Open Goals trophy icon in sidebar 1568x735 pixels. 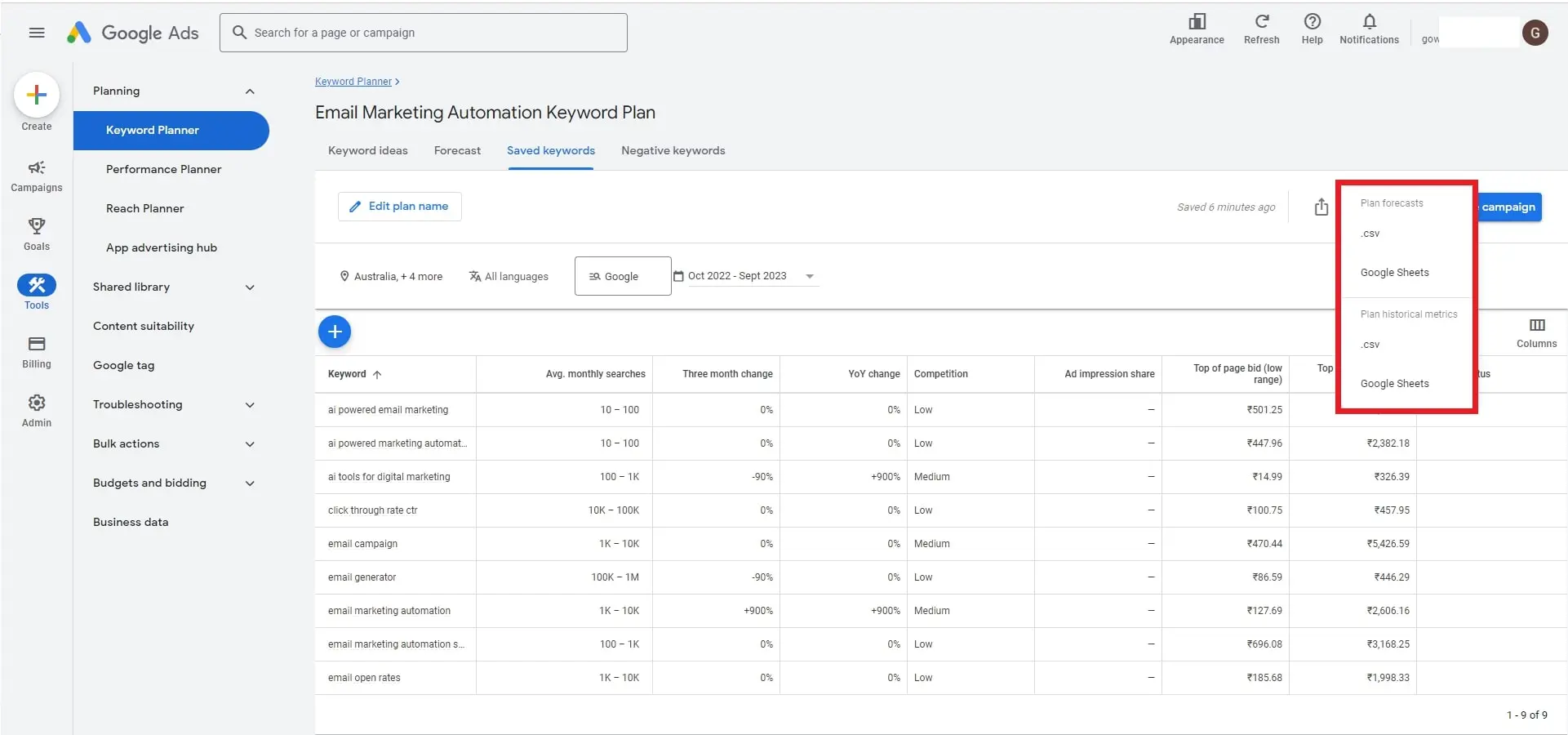click(x=37, y=234)
